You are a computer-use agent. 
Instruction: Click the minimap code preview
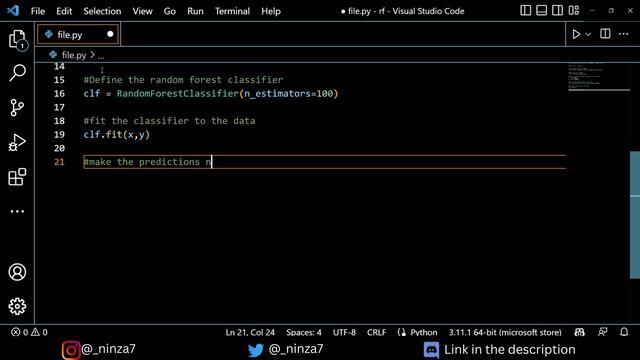tap(599, 76)
